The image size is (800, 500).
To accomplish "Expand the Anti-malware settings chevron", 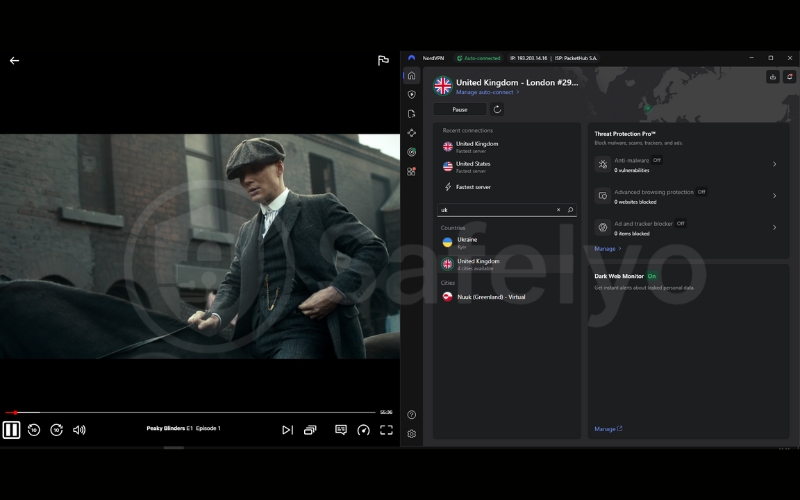I will pos(774,164).
